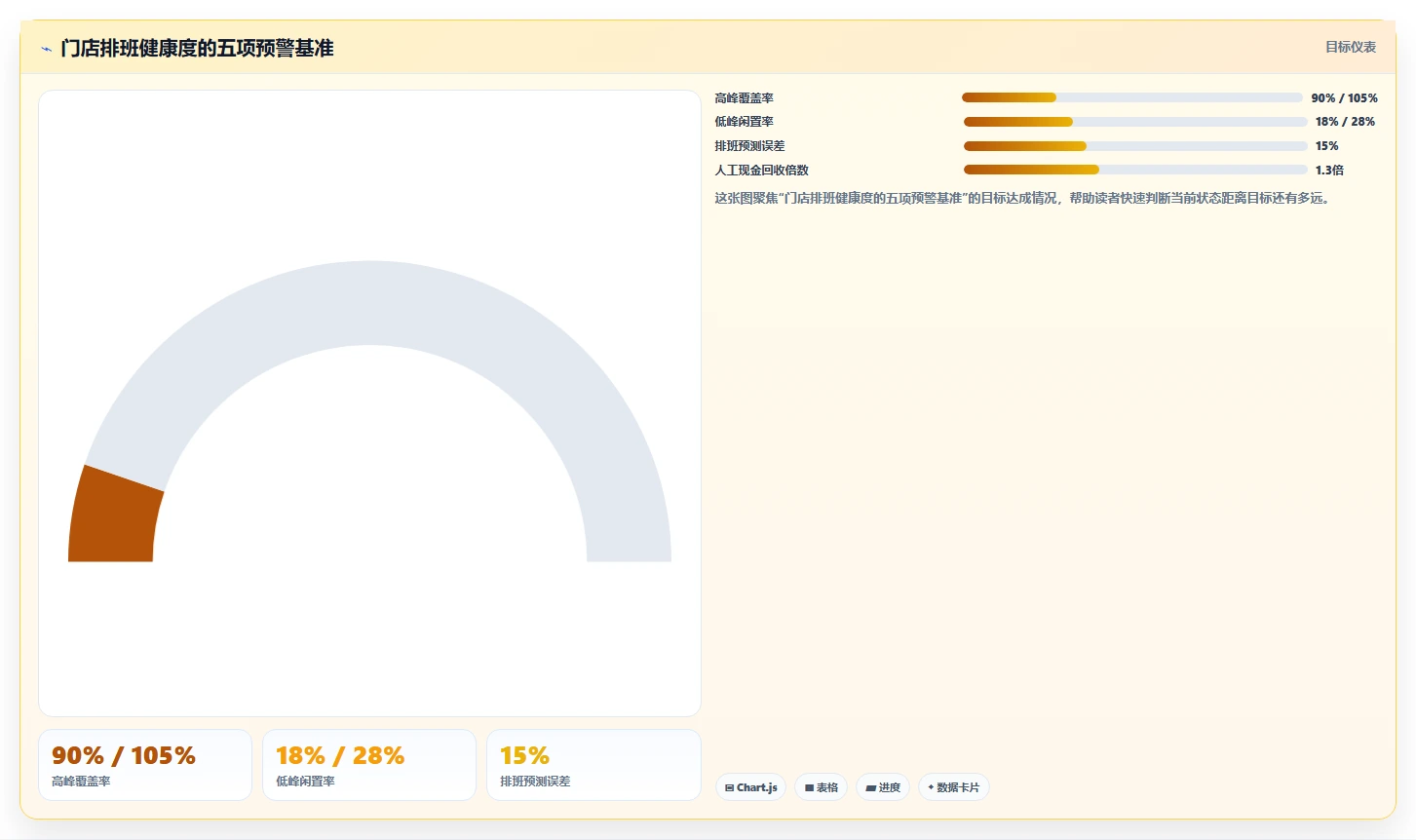Click the description paragraph starting 这张图聚焦
Viewport: 1416px width, 840px height.
1023,198
